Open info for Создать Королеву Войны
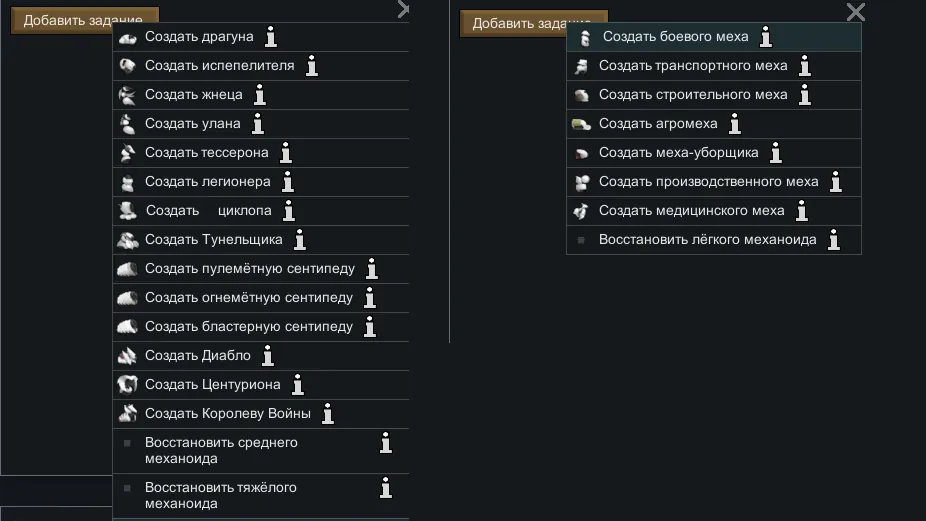Viewport: 926px width, 521px height. [327, 414]
